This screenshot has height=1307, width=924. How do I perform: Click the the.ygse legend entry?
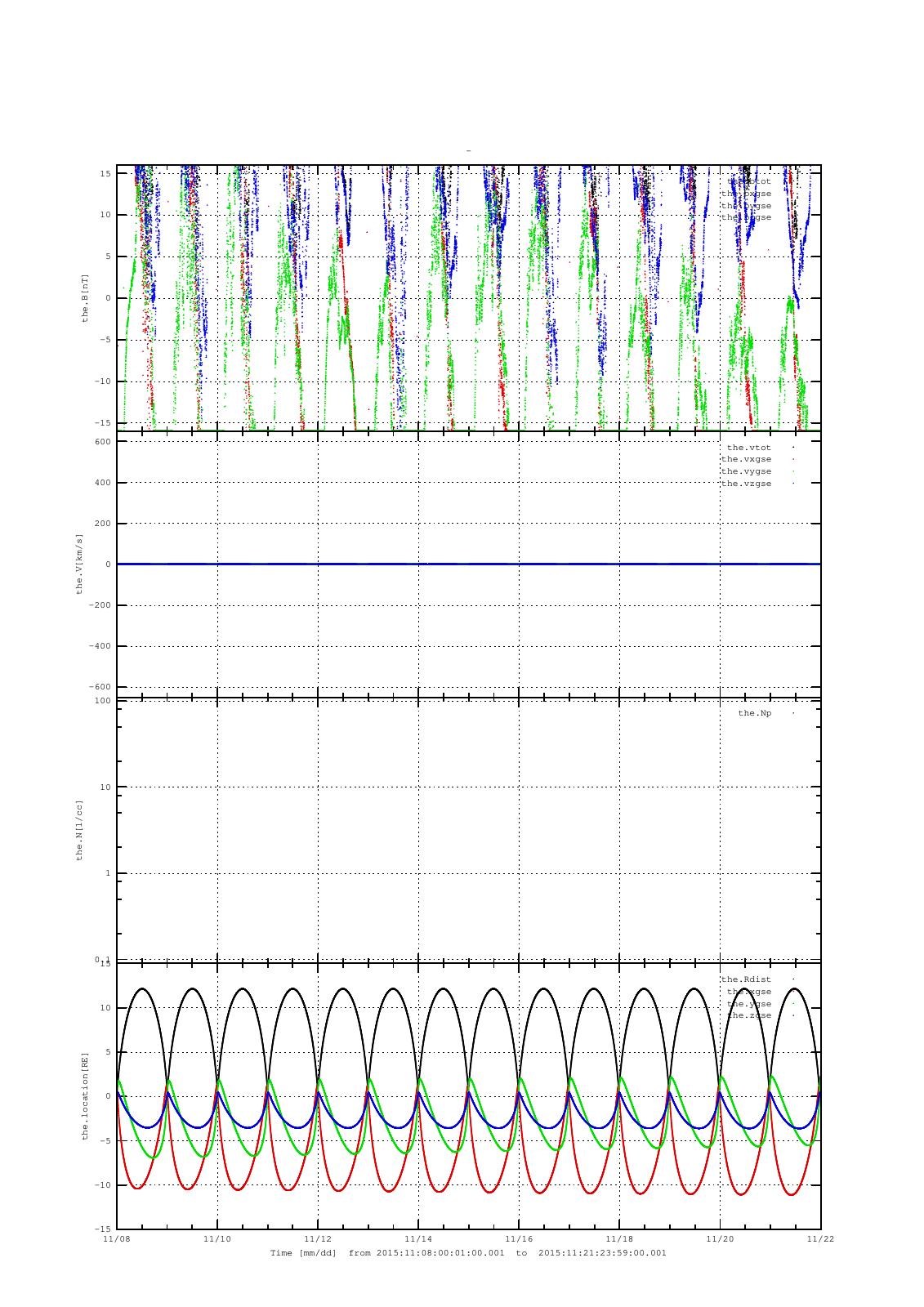(x=749, y=1003)
